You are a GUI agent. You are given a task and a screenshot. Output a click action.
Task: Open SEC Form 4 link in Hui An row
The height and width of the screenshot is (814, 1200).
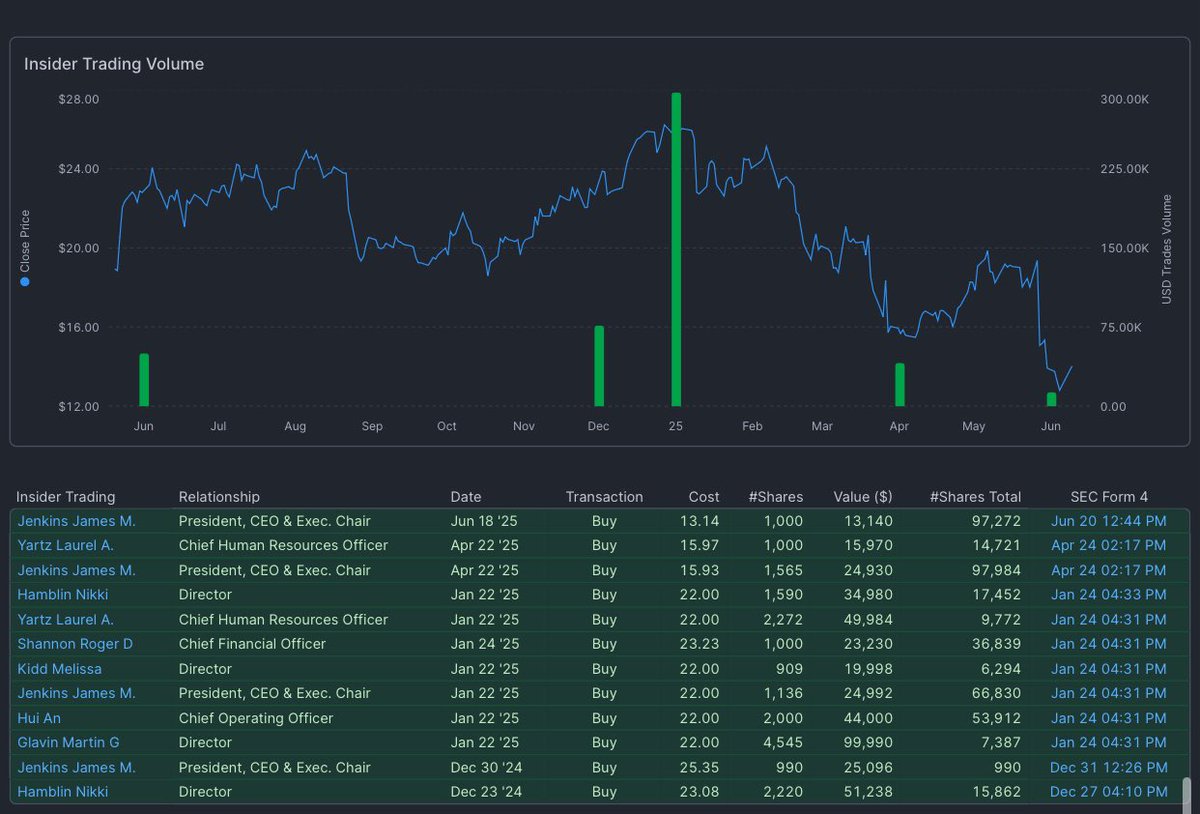coord(1108,718)
